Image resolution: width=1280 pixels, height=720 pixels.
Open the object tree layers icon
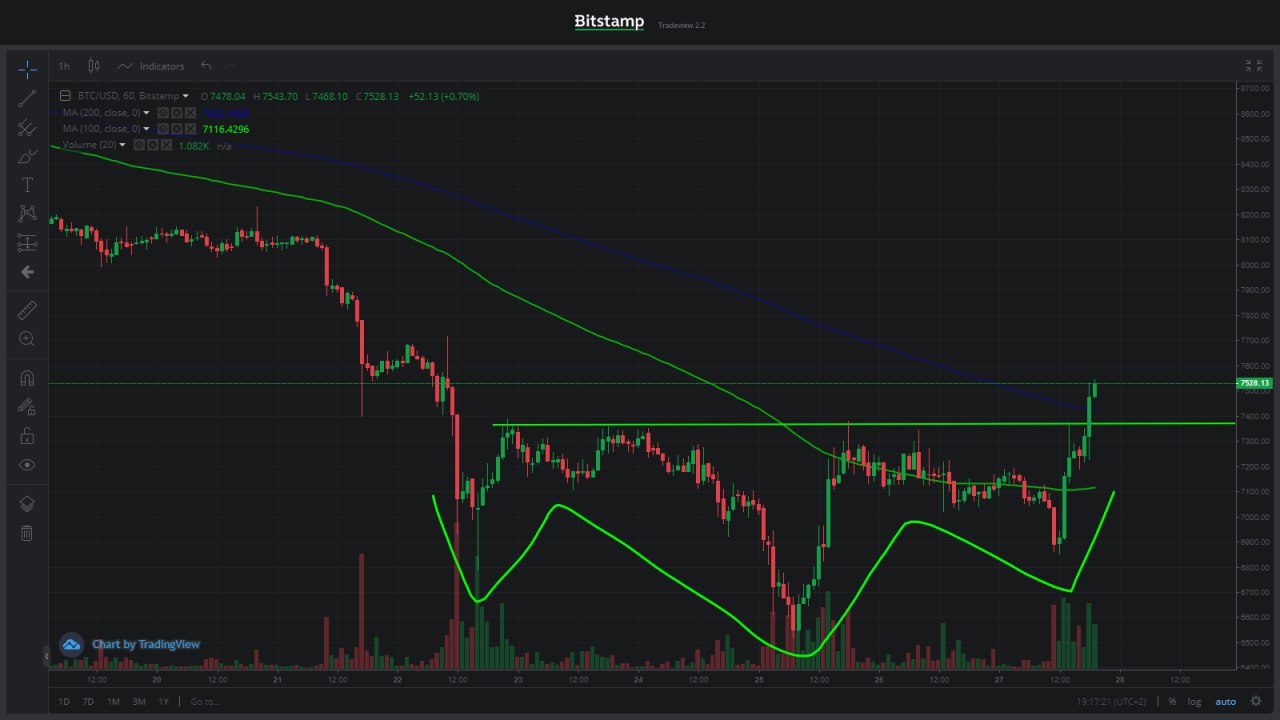point(27,504)
